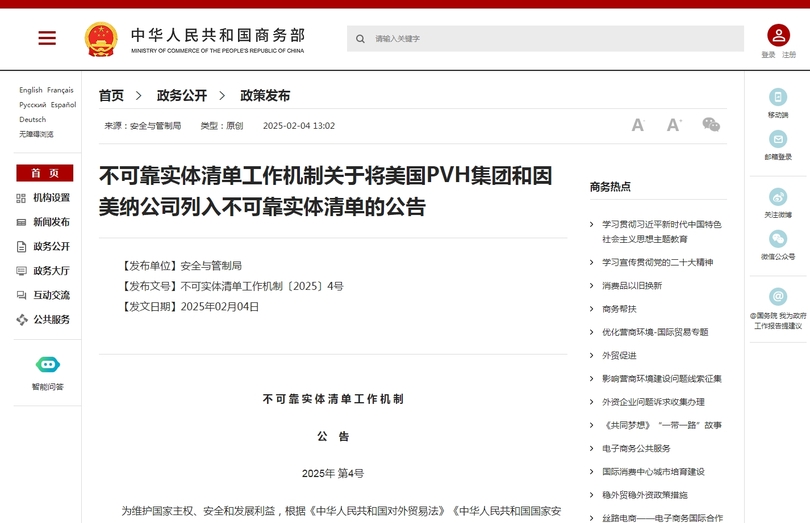Click 注册 register link
Screen dimensions: 810x523
pos(789,55)
